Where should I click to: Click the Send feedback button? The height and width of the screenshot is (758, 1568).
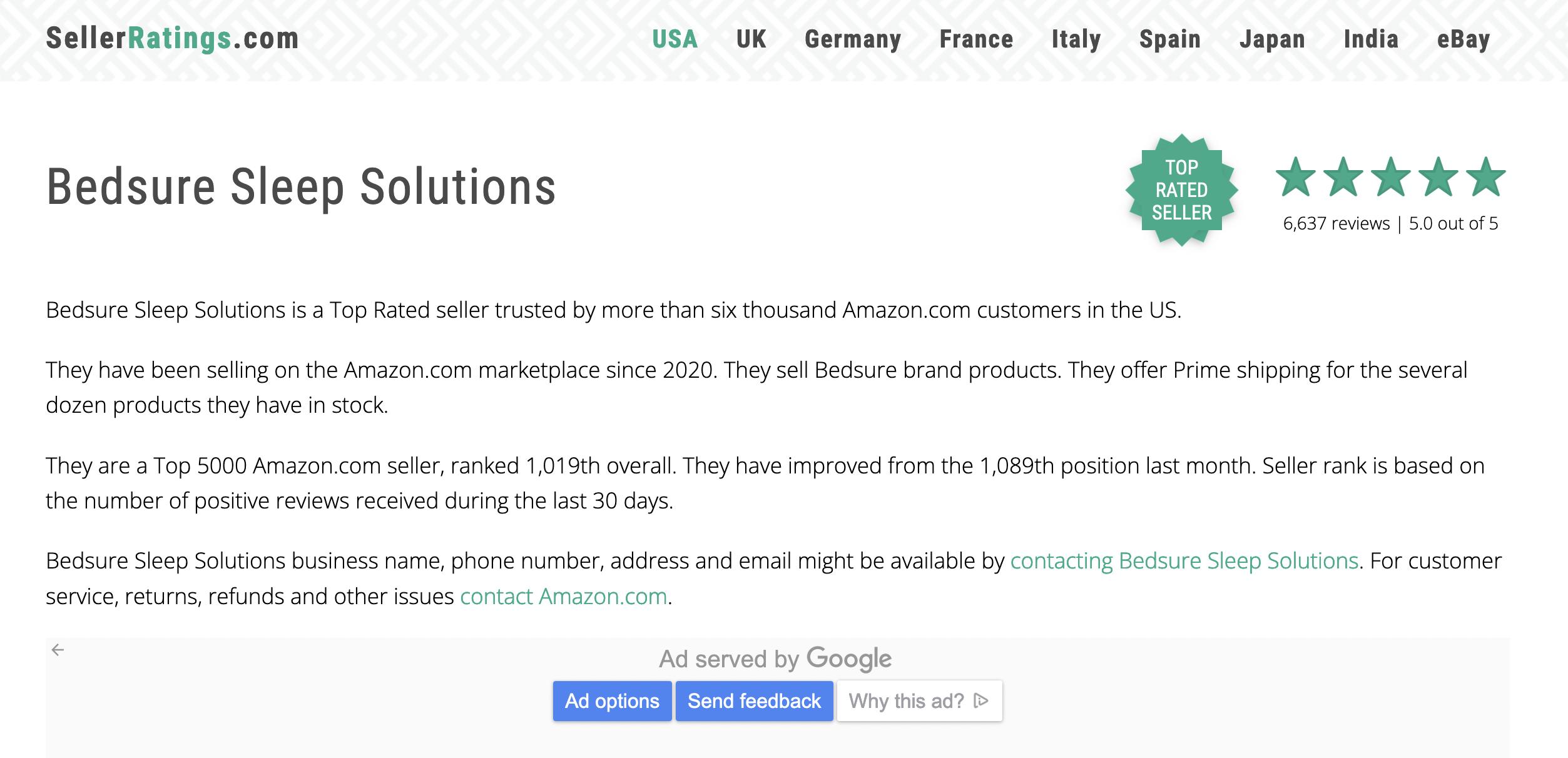click(x=754, y=701)
